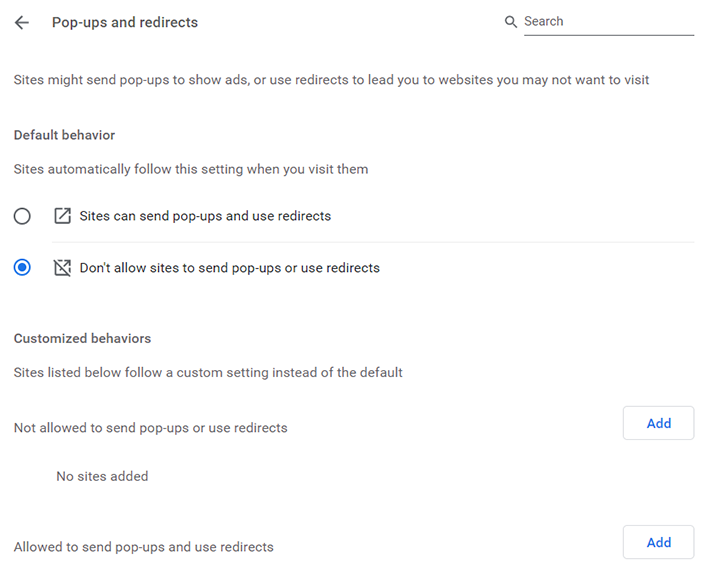Click the 'No sites added' placeholder text
Image resolution: width=708 pixels, height=571 pixels.
coord(102,477)
